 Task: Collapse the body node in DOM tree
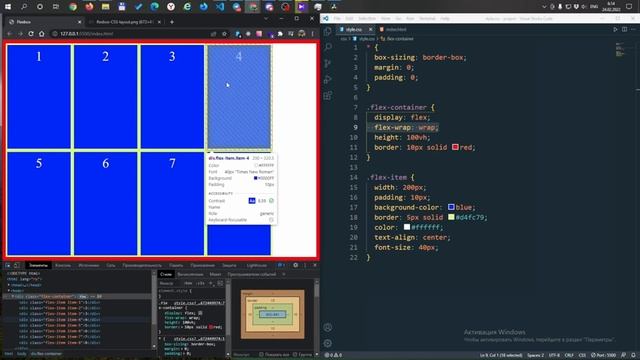click(x=9, y=291)
